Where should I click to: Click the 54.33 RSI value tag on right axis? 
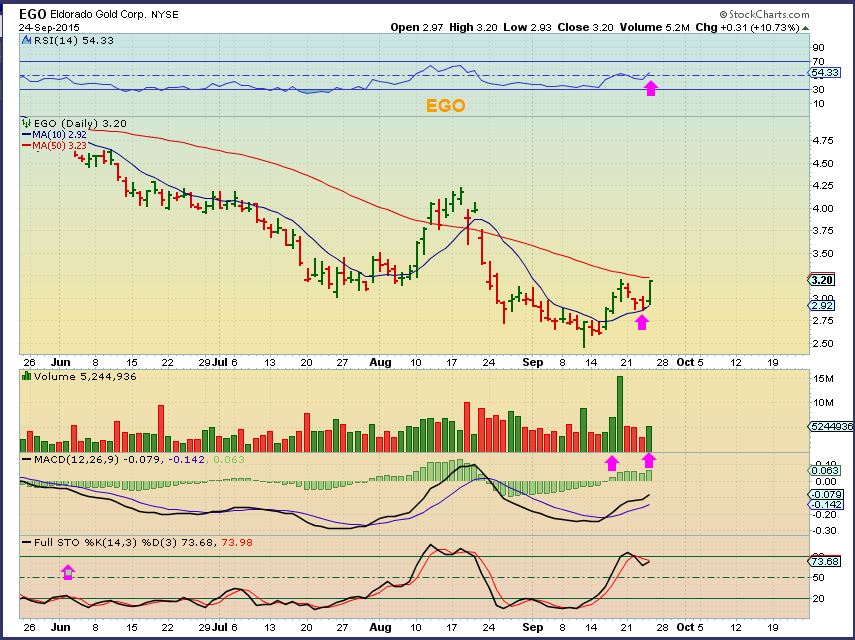pos(824,73)
